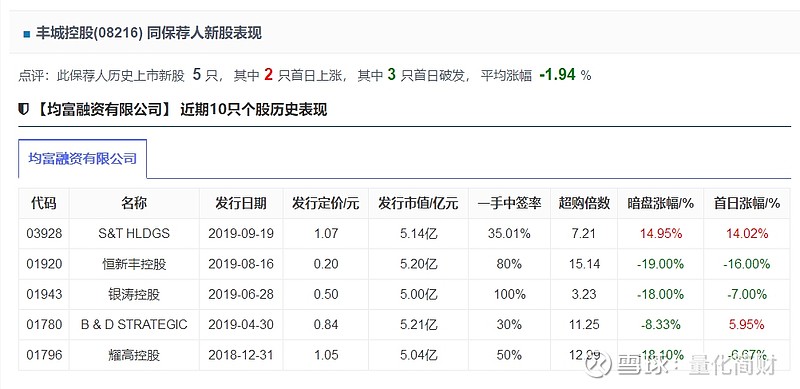Click allotment rate 50%

(x=509, y=354)
